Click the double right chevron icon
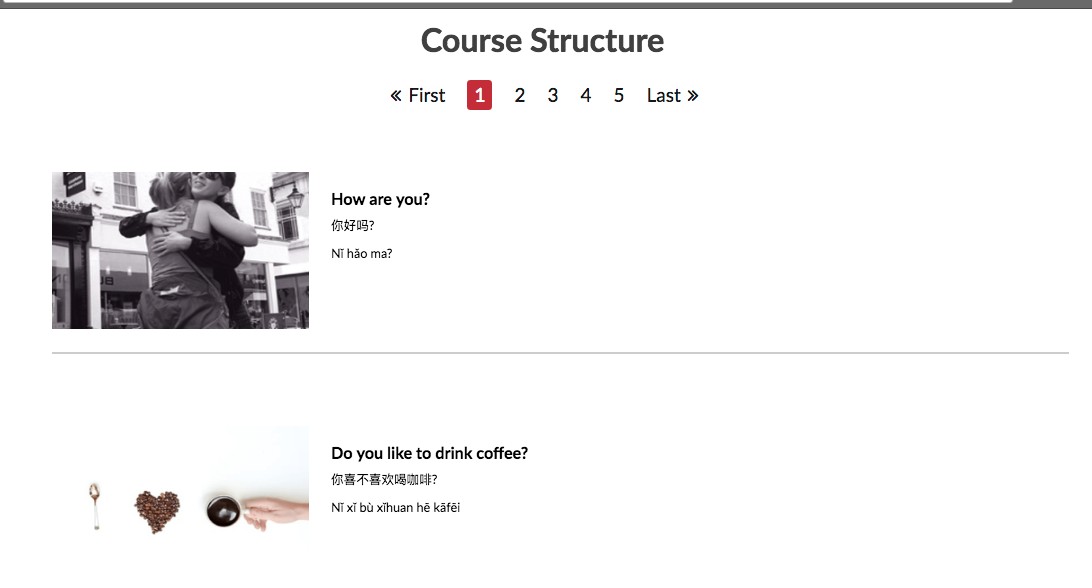The height and width of the screenshot is (588, 1092). (692, 96)
